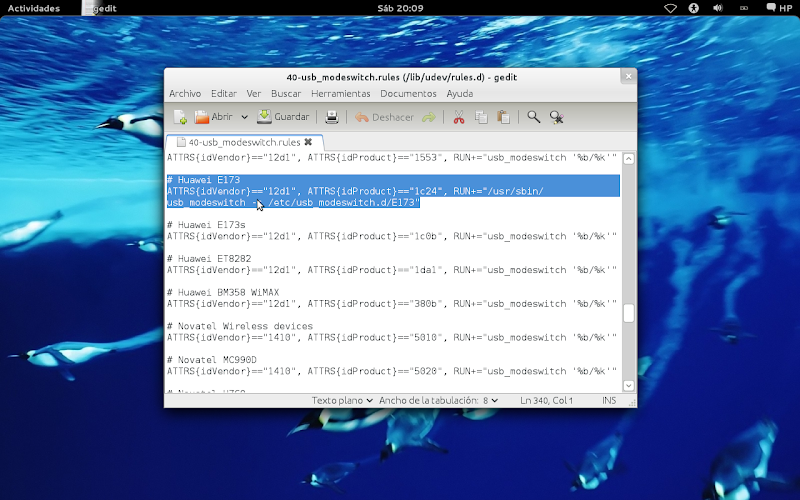Open the network status icon
The width and height of the screenshot is (800, 500).
pyautogui.click(x=670, y=8)
